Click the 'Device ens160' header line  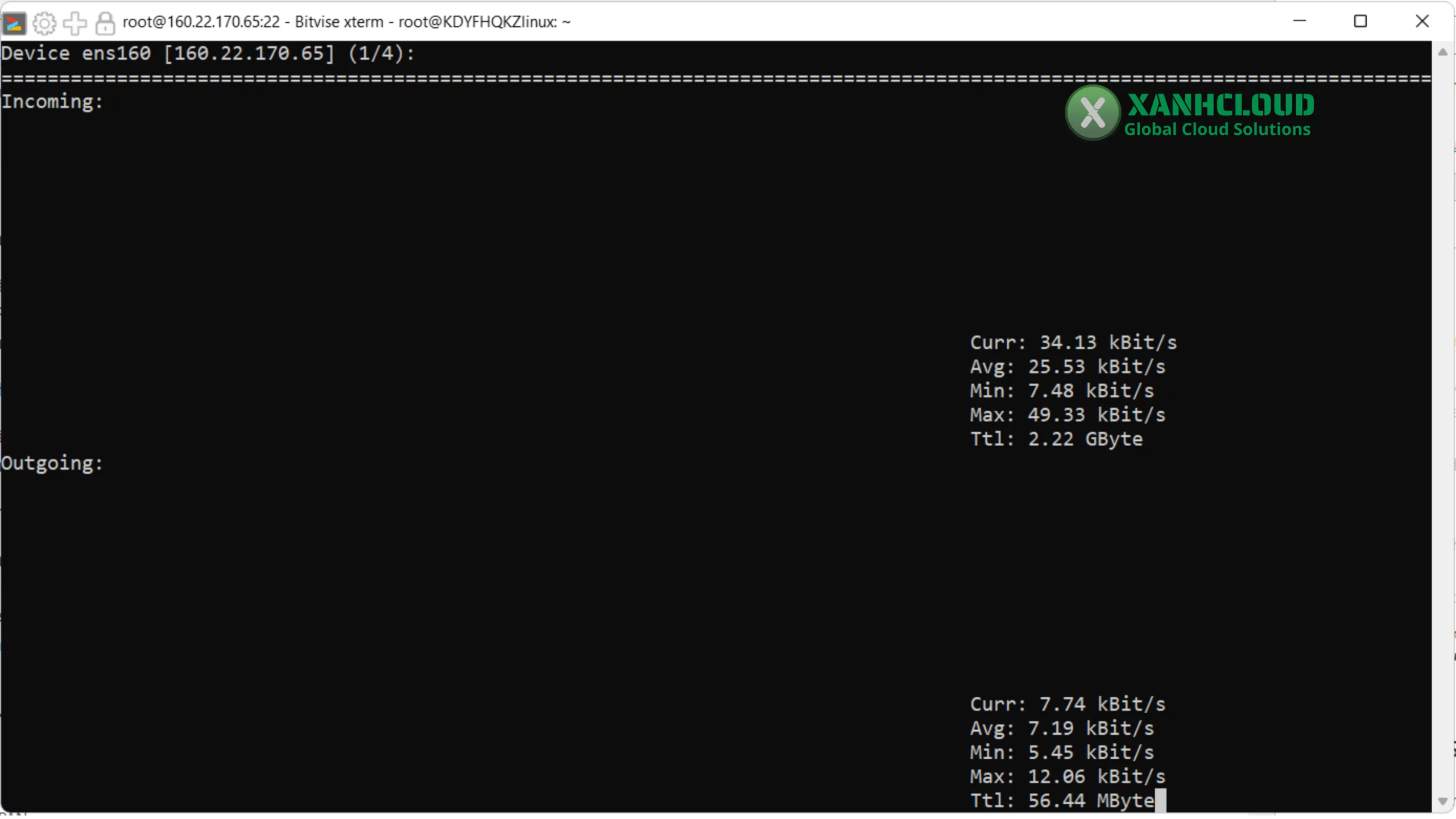208,53
